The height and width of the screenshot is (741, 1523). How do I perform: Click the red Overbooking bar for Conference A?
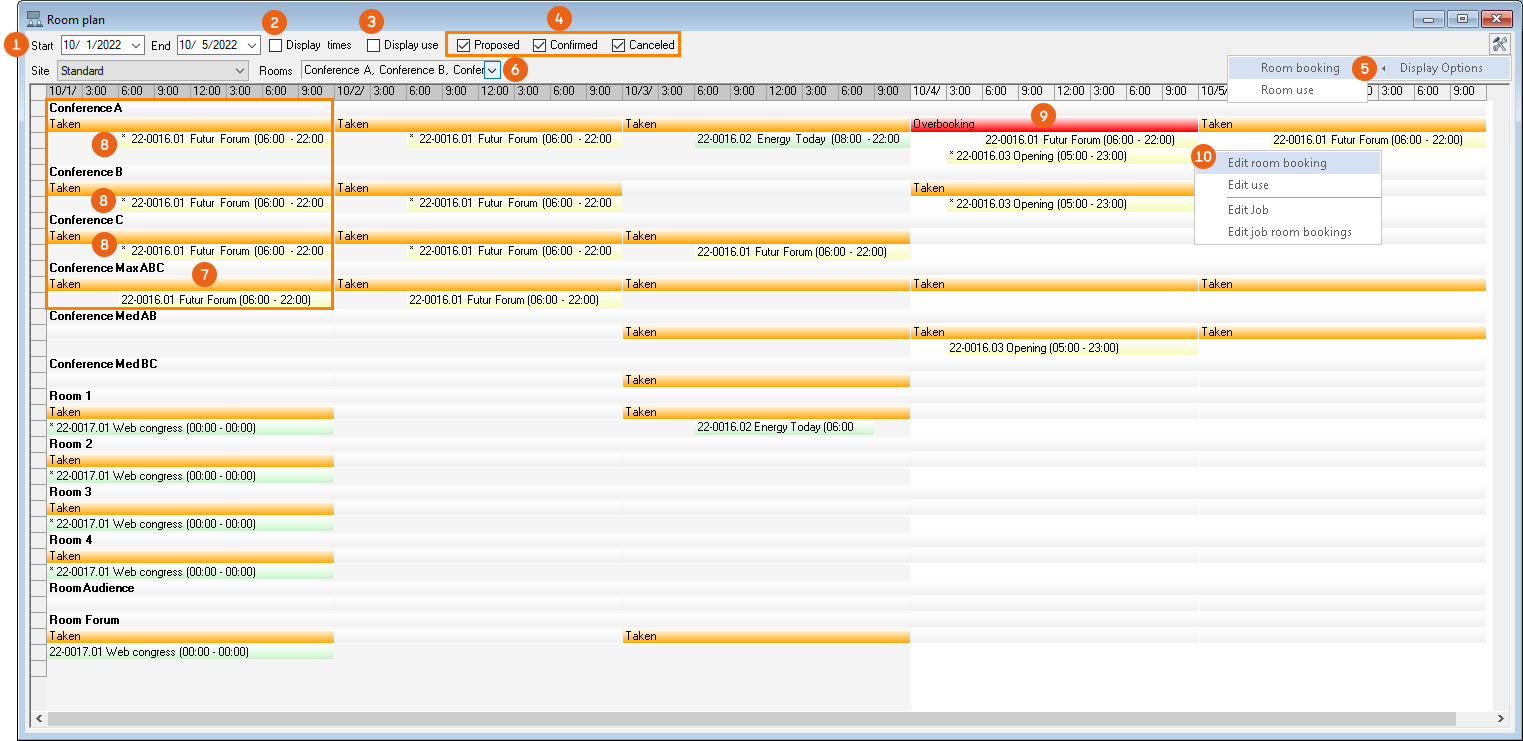1053,124
